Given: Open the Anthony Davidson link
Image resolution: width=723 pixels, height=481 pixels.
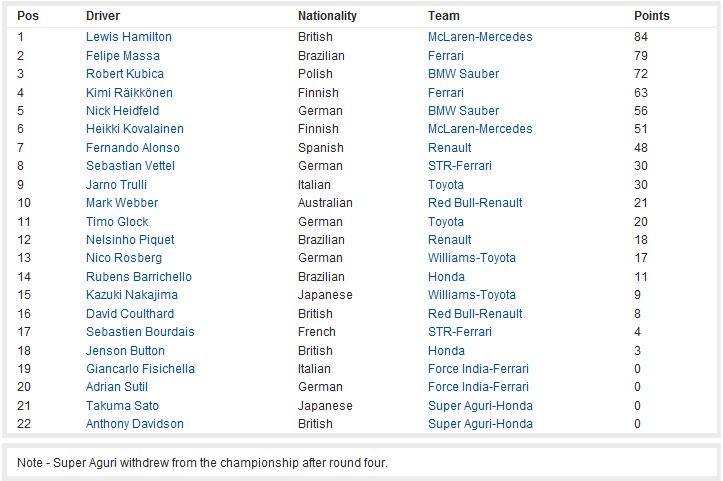Looking at the screenshot, I should 135,423.
